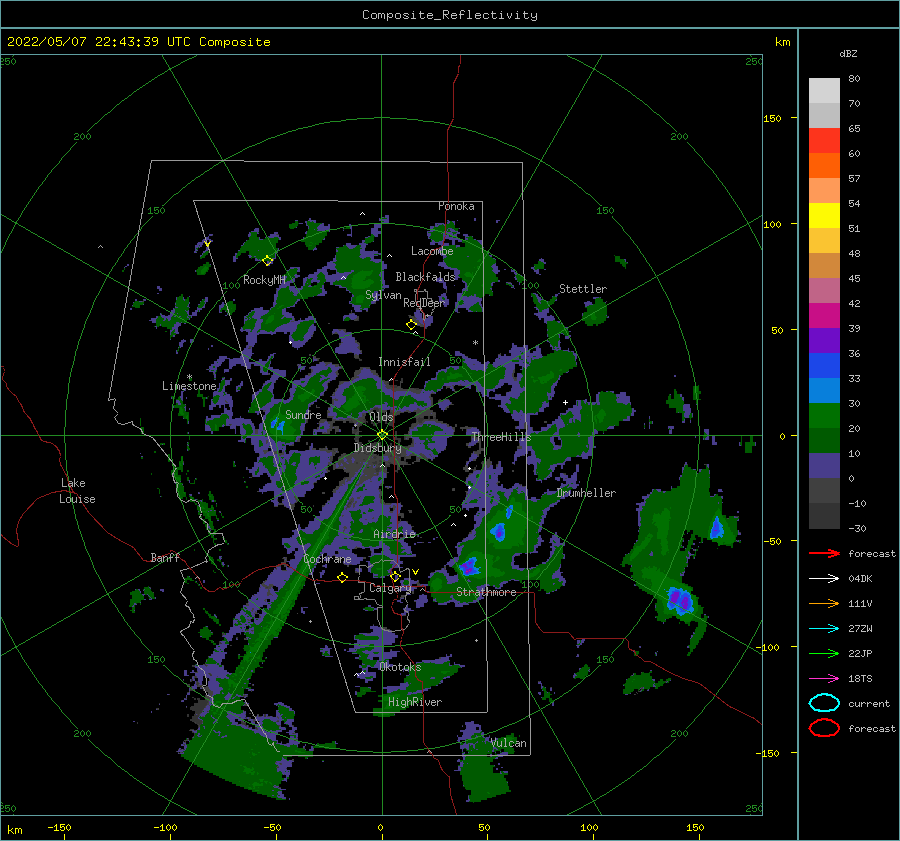900x841 pixels.
Task: Click the Calgary city label
Action: click(390, 588)
